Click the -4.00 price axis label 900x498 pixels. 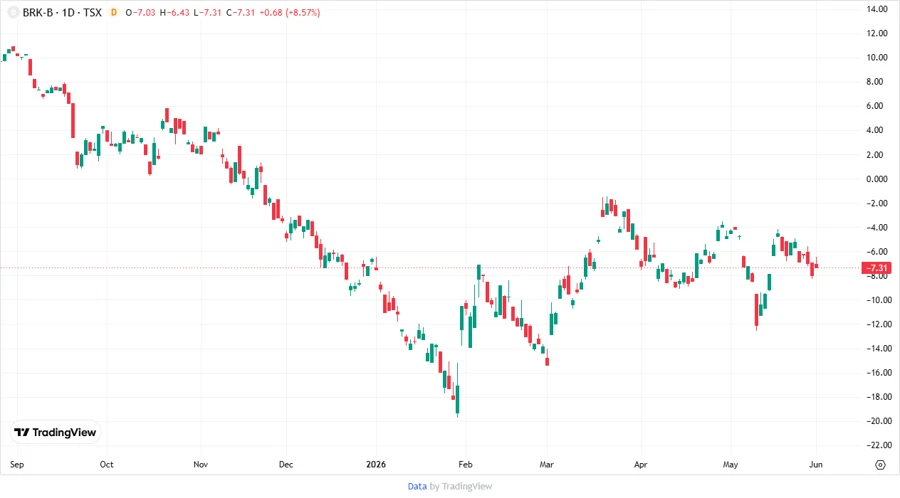pos(877,227)
